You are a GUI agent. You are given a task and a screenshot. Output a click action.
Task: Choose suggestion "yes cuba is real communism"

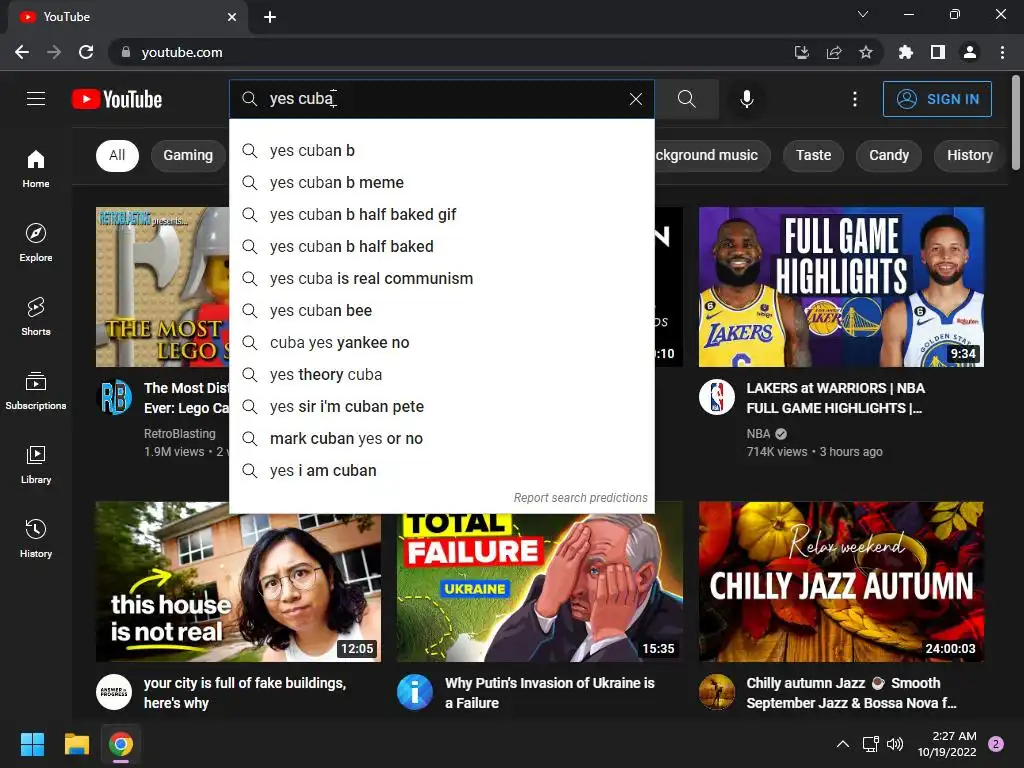[441, 278]
